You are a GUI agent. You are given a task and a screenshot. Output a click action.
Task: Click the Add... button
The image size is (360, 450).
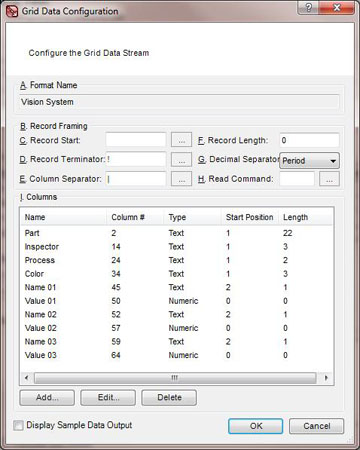(47, 398)
